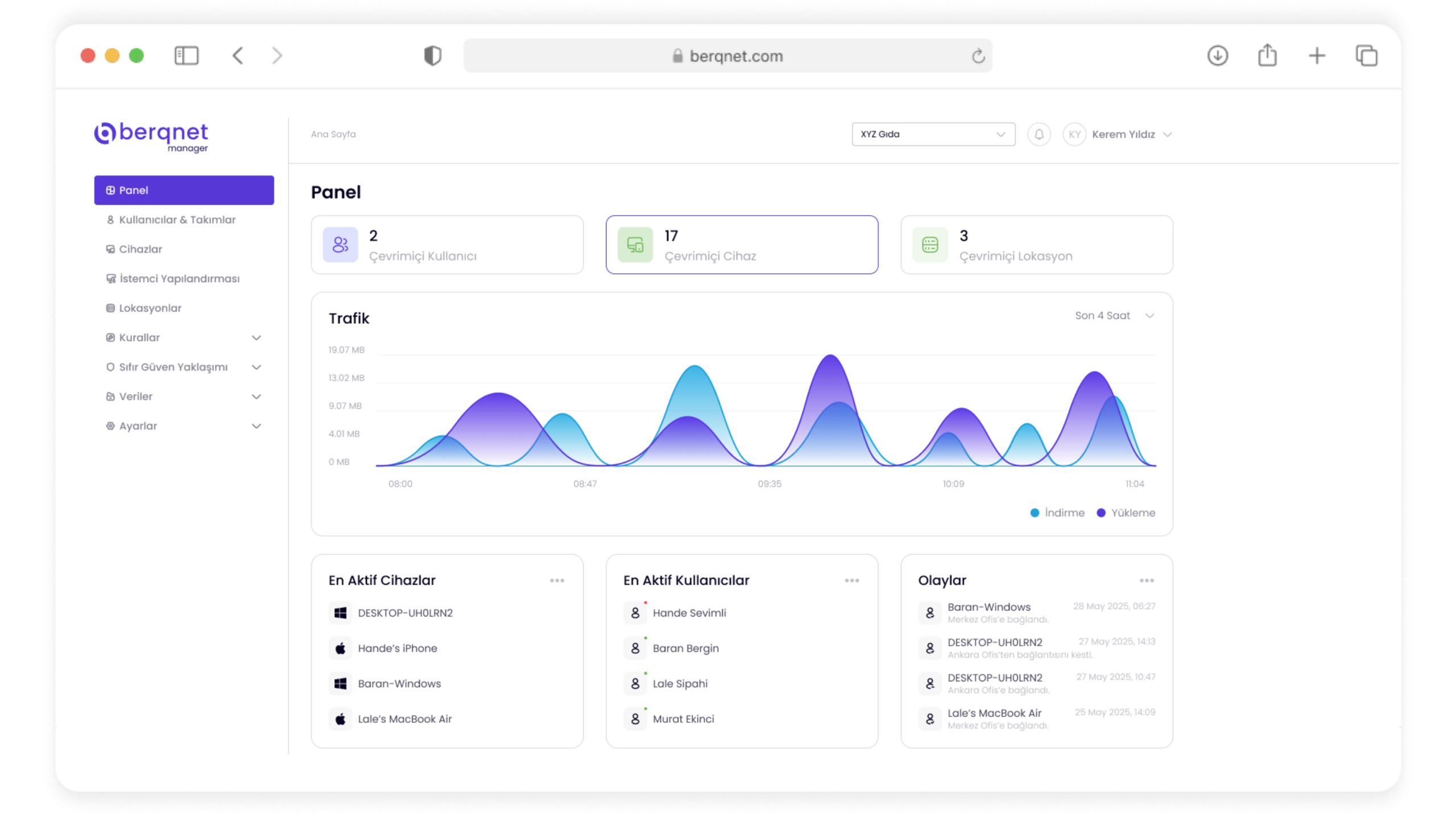Screen dimensions: 1456x827
Task: Click the Ana Sayfa breadcrumb link
Action: tap(333, 134)
